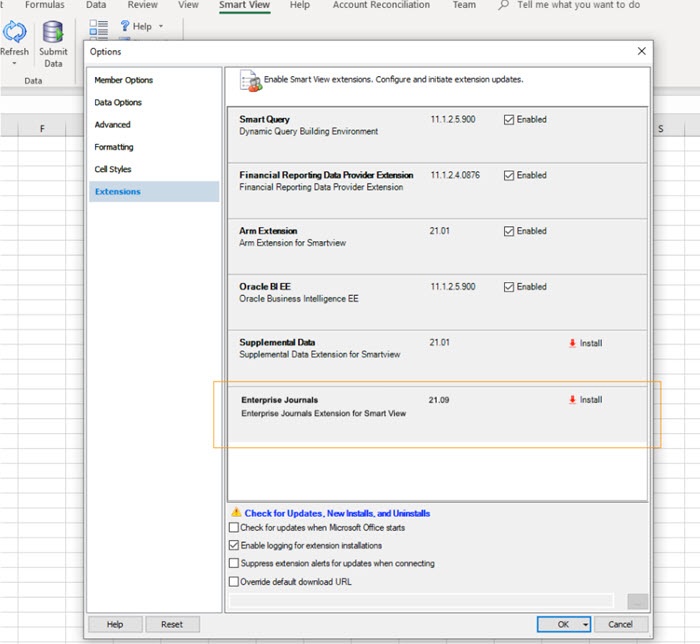The image size is (700, 644).
Task: Expand the Help dropdown arrow in ribbon
Action: [161, 26]
